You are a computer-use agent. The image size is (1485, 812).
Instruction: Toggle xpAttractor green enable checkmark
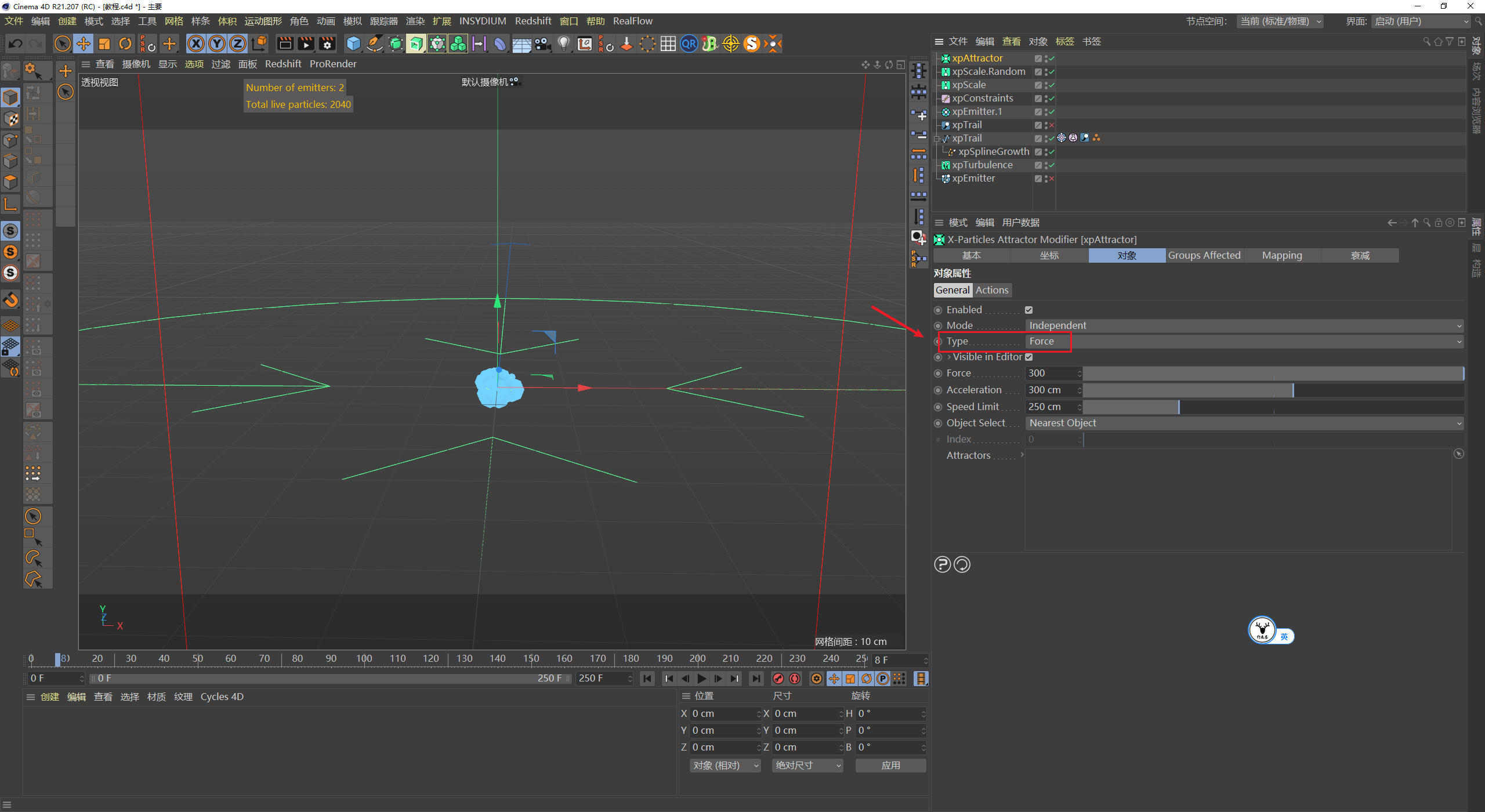1051,59
